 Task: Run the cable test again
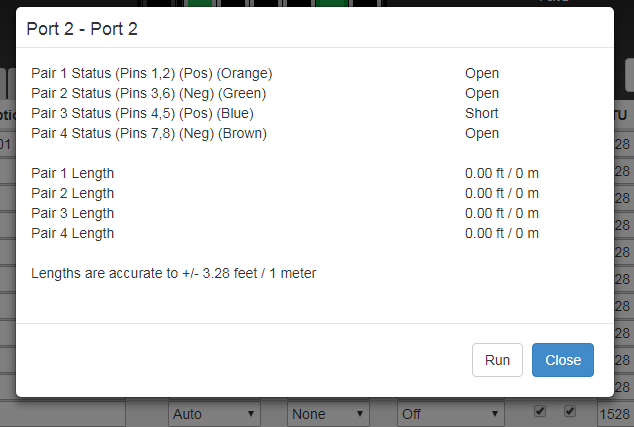(x=497, y=360)
